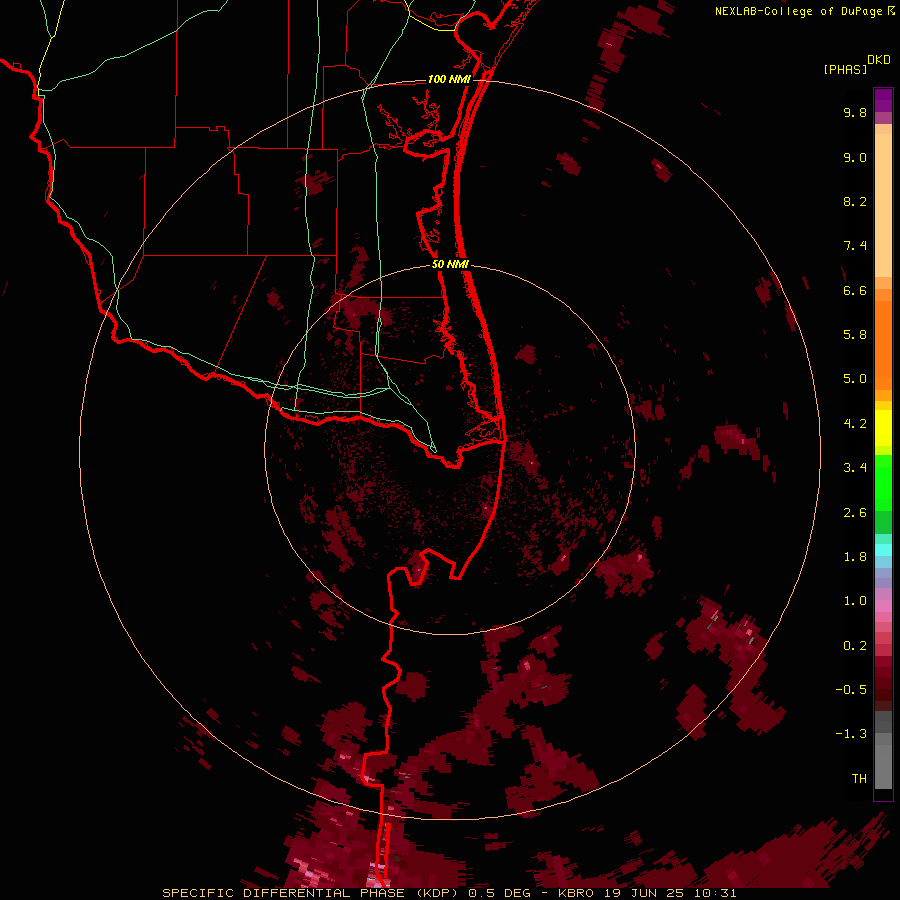This screenshot has height=900, width=900.
Task: Click the 4.2 value on the scale
Action: (855, 424)
